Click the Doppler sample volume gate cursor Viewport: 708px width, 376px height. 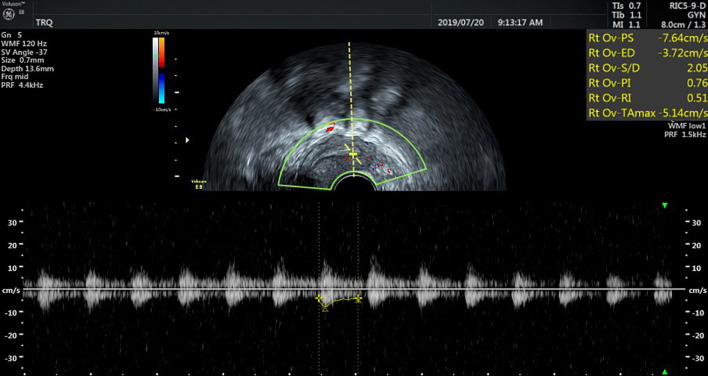point(353,155)
